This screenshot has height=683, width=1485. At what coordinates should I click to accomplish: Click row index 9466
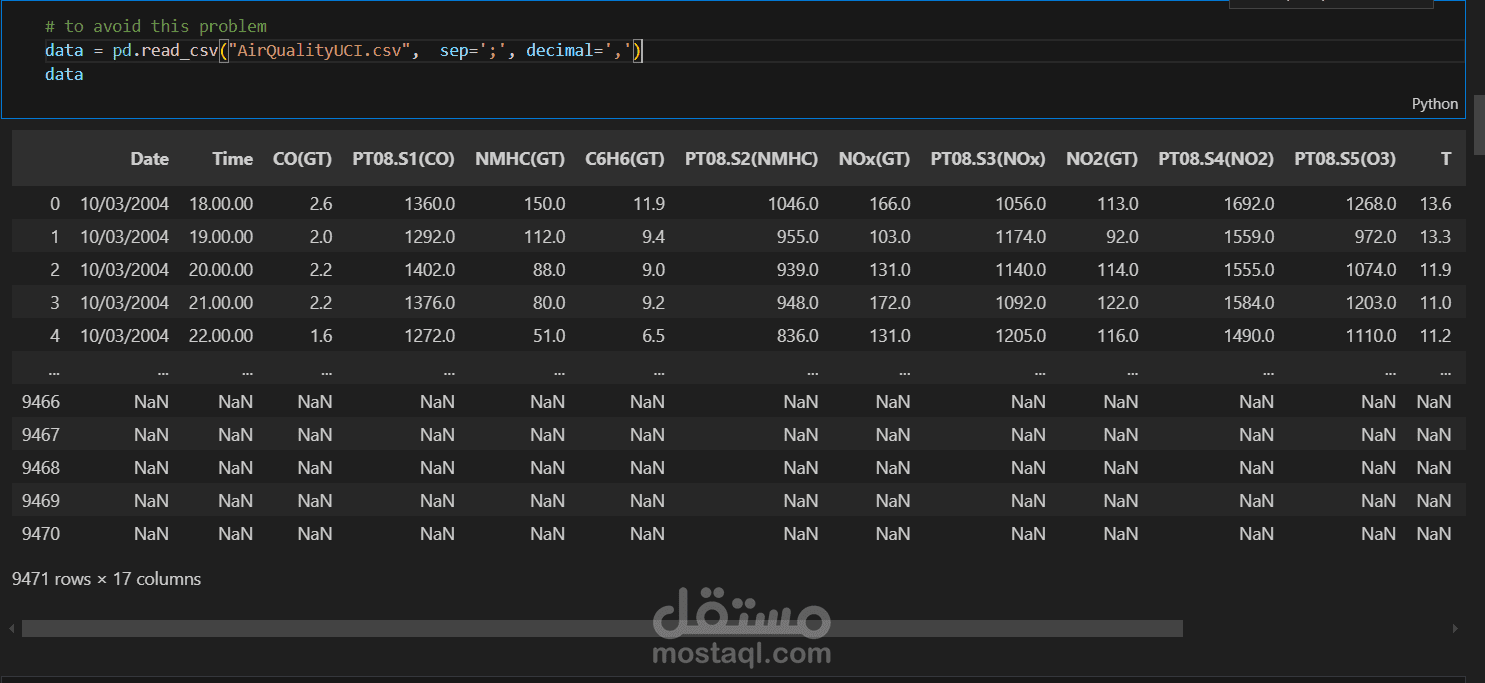point(41,402)
